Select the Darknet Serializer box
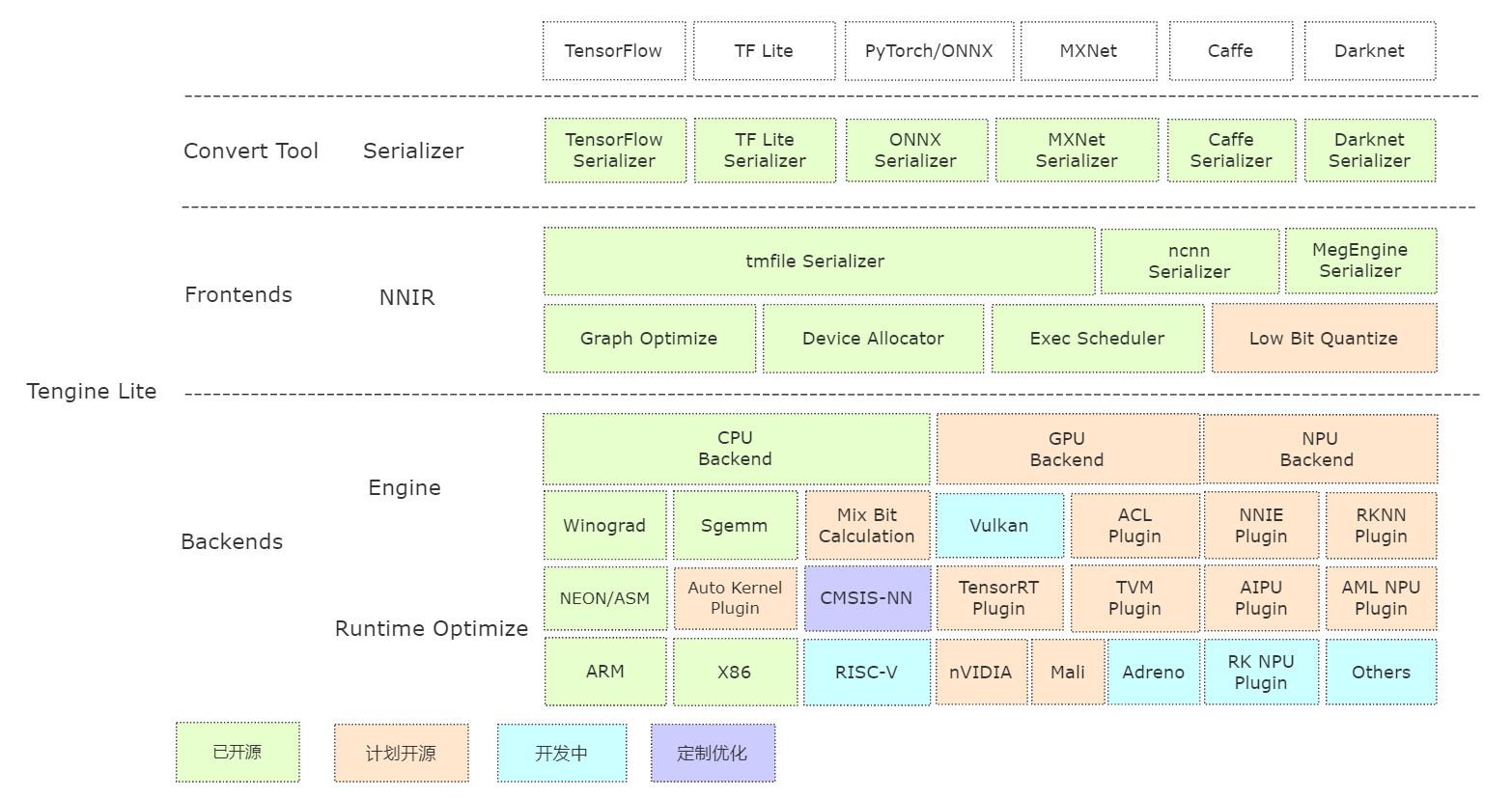This screenshot has width=1512, height=798. (1369, 151)
